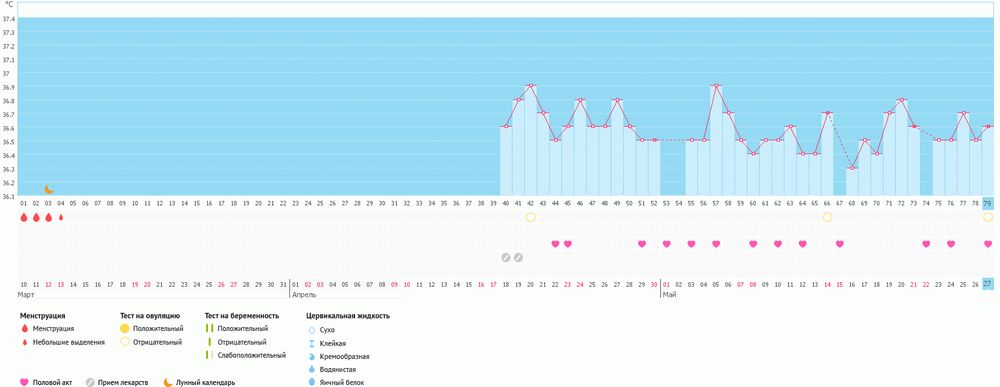
Task: Click the medication icon on cycle day 40
Action: point(506,258)
